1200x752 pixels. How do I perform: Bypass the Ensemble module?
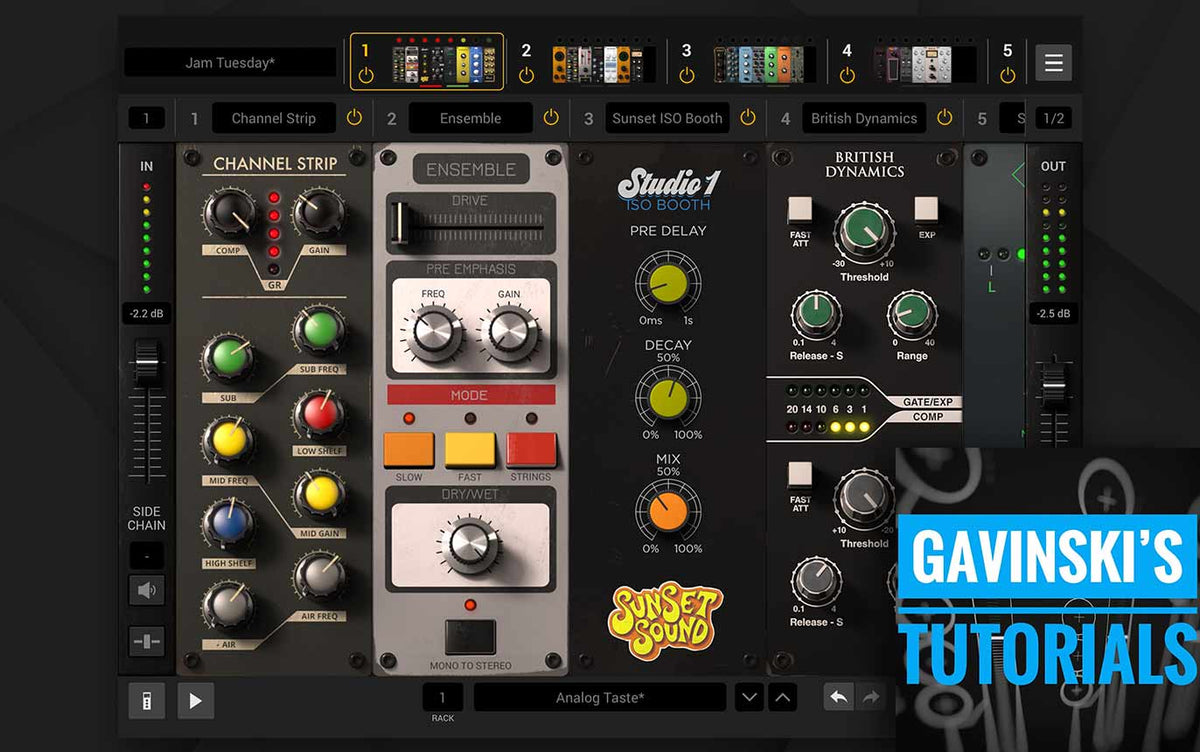pyautogui.click(x=551, y=118)
